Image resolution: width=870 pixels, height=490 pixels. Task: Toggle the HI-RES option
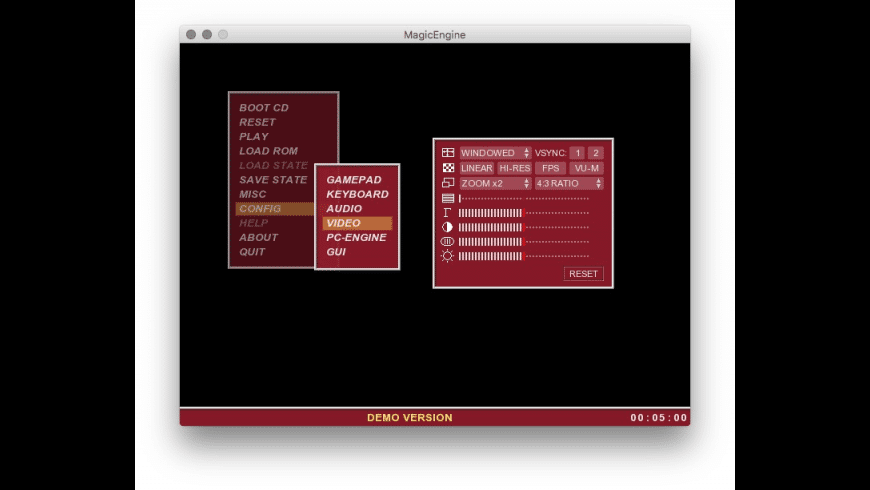click(514, 168)
